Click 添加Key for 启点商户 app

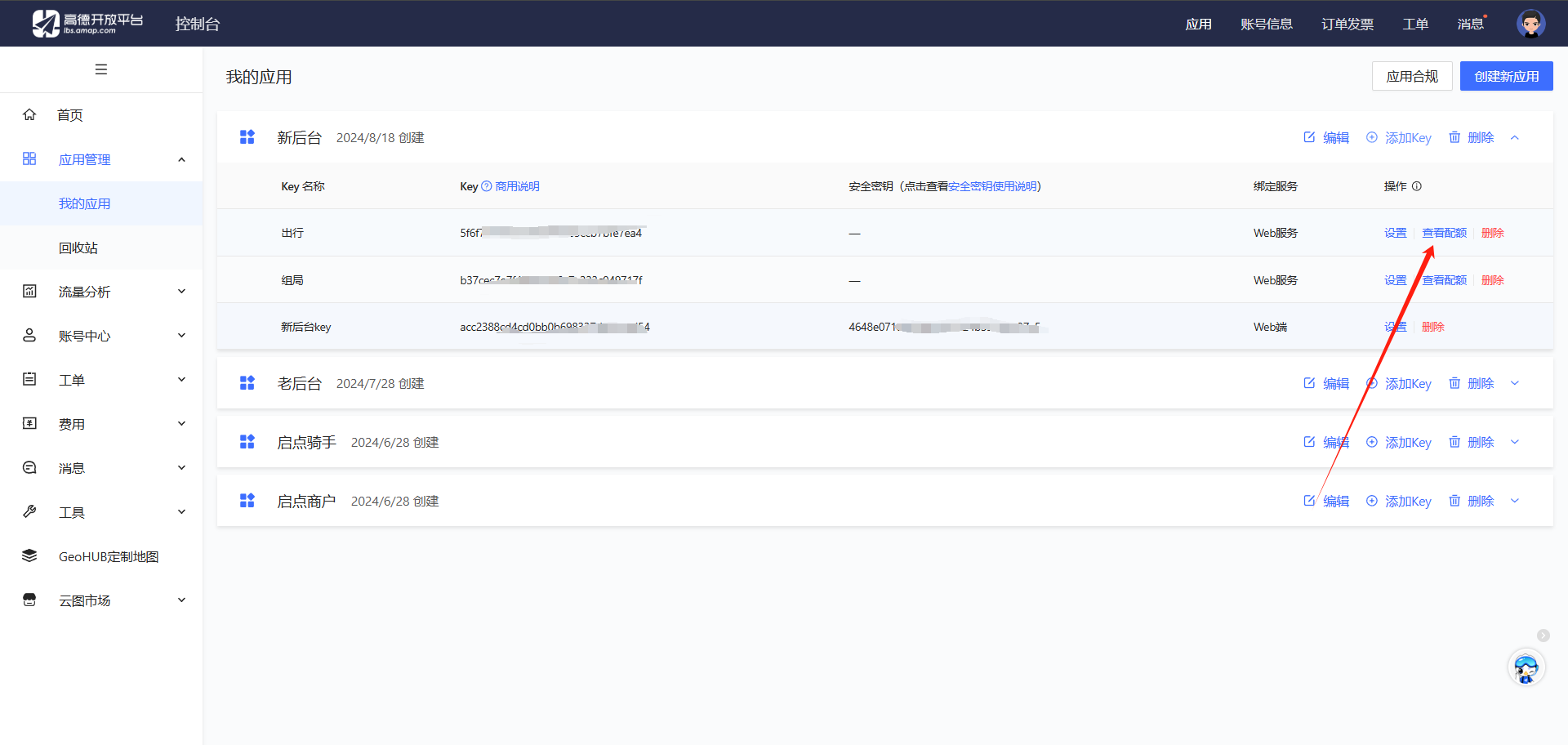point(1399,501)
